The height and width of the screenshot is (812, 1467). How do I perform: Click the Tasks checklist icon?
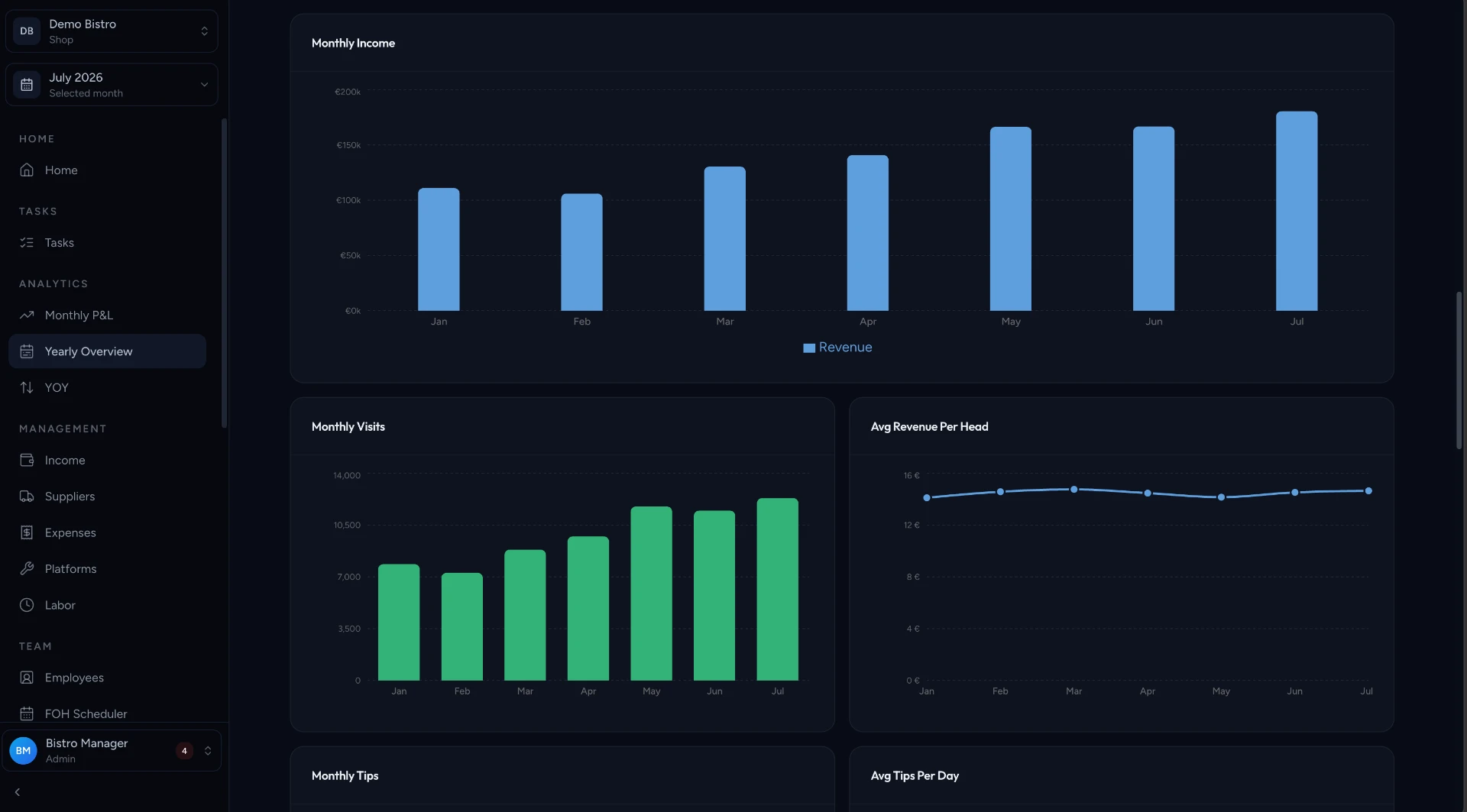27,242
